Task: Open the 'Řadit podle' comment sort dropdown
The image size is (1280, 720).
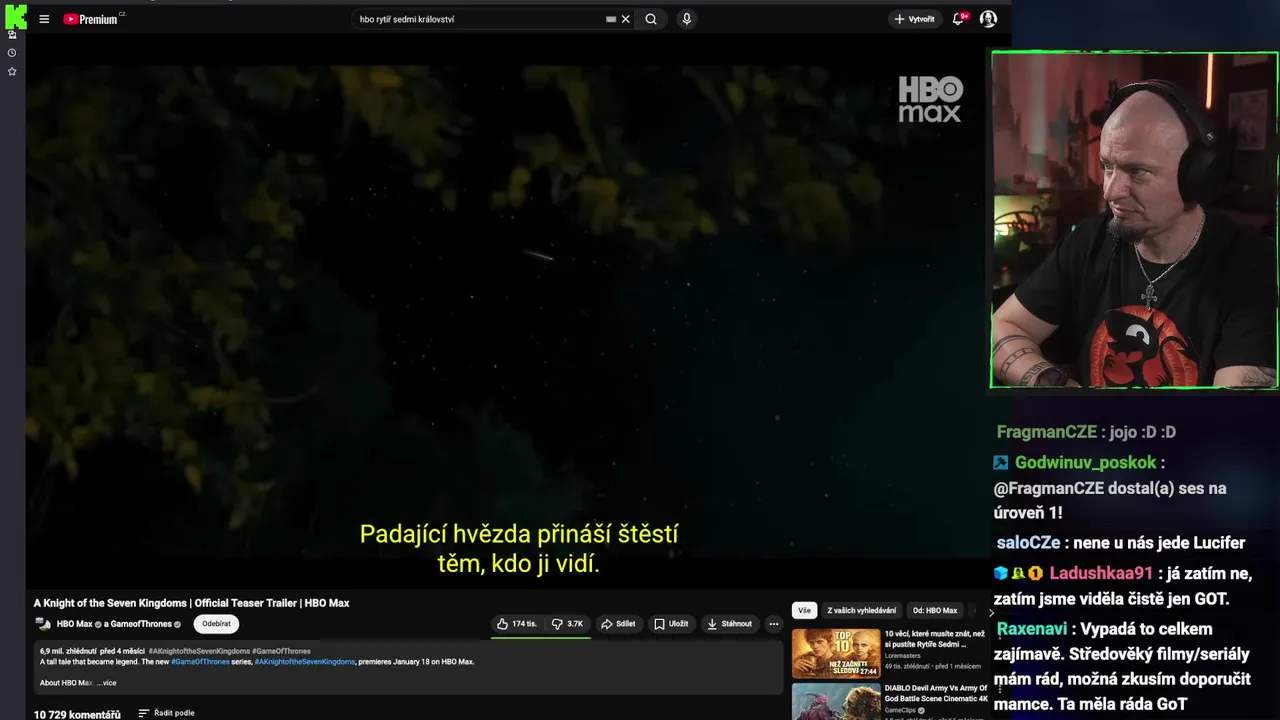Action: click(x=166, y=713)
